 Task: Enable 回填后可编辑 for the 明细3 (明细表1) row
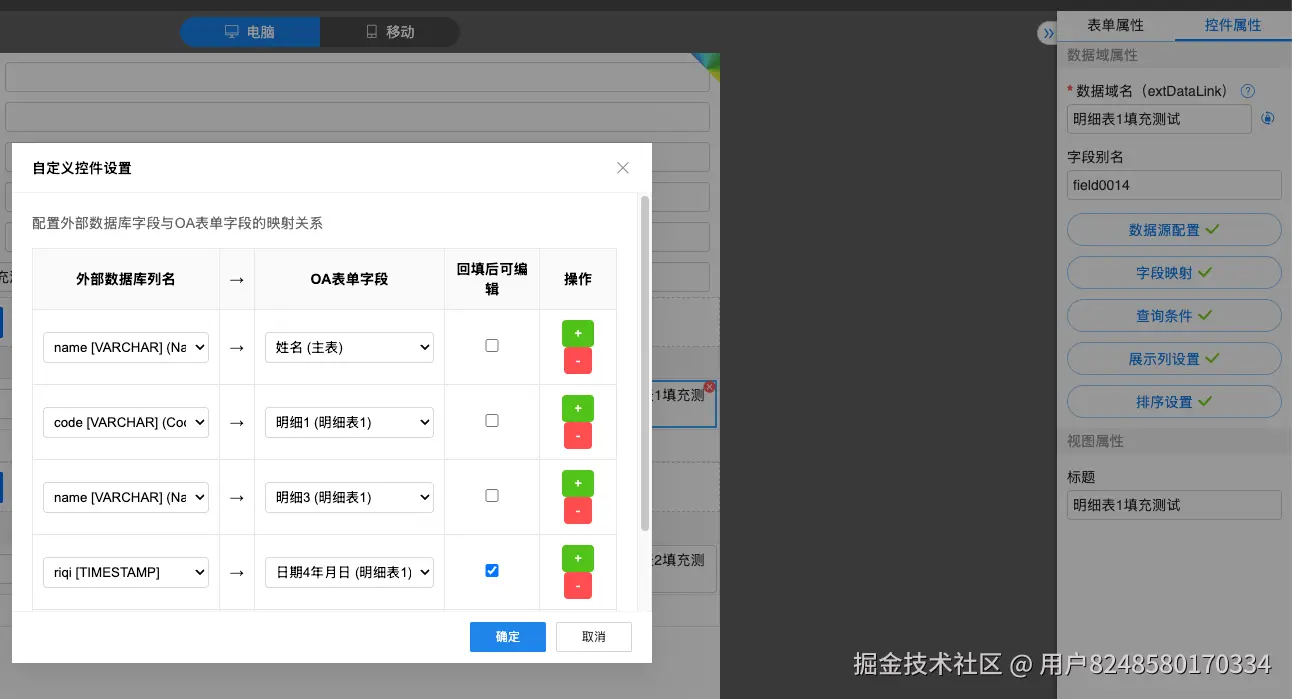pos(492,496)
